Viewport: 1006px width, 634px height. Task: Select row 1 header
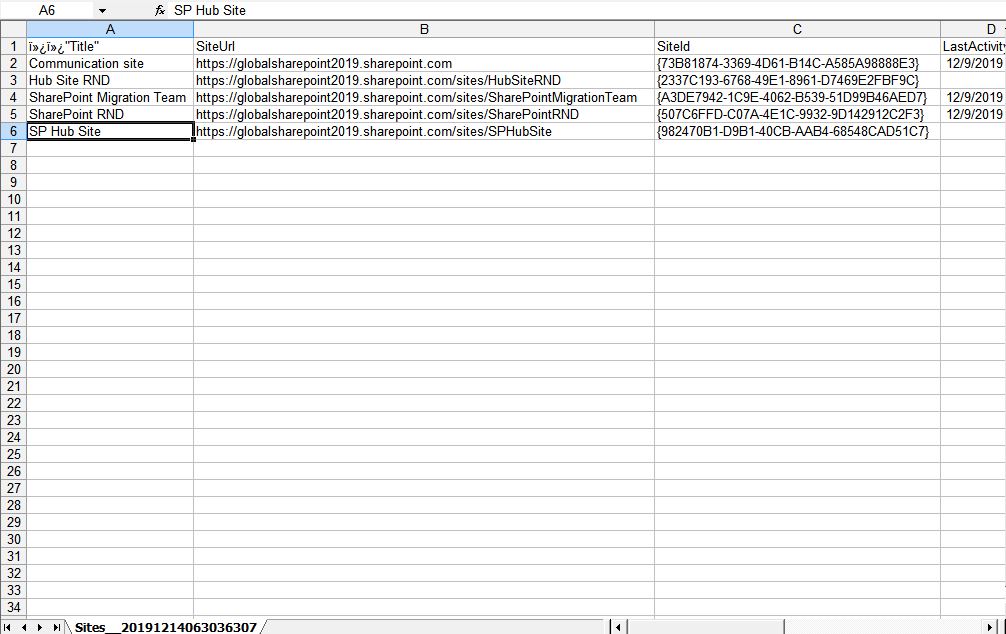point(13,46)
